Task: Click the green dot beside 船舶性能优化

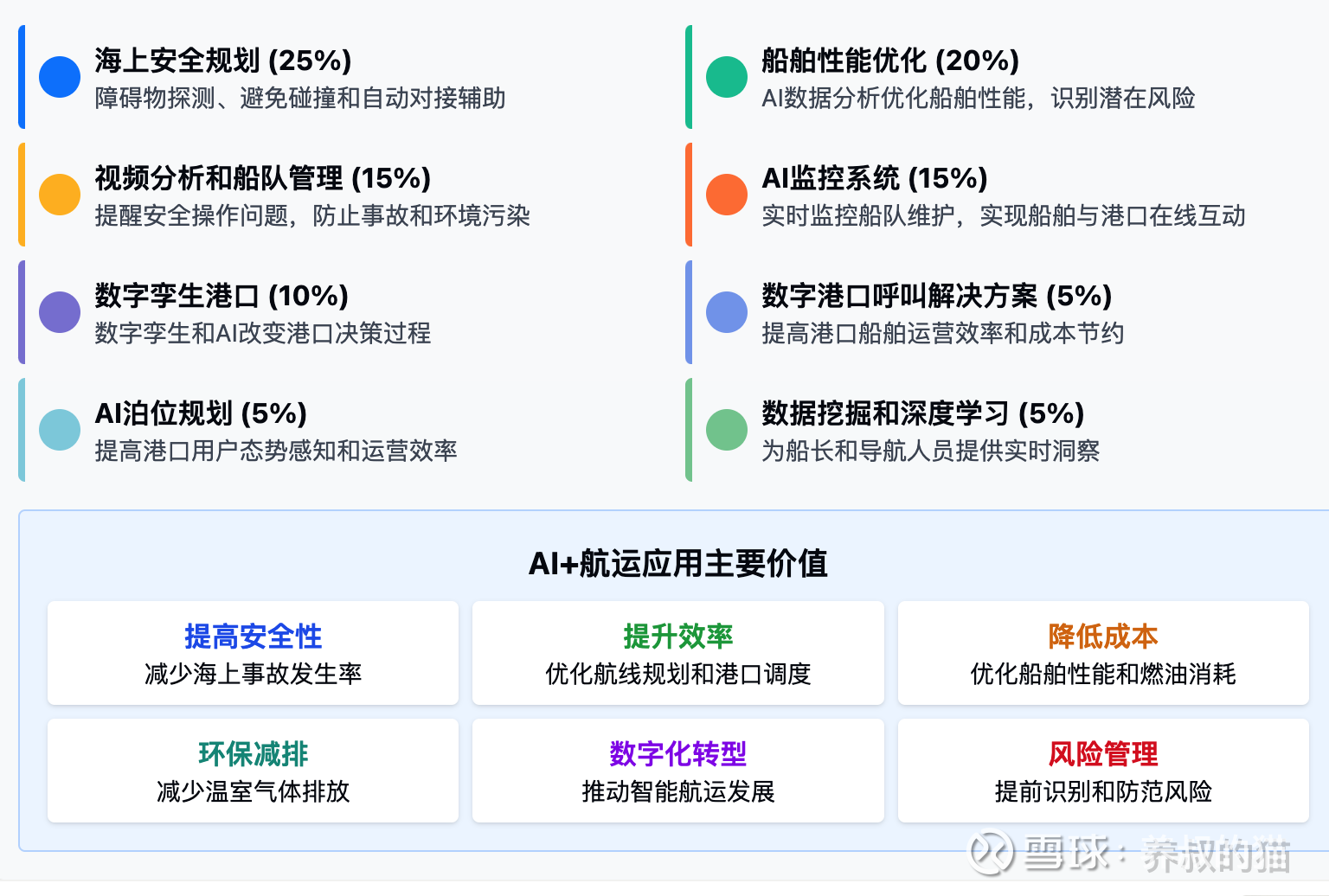Action: tap(727, 77)
